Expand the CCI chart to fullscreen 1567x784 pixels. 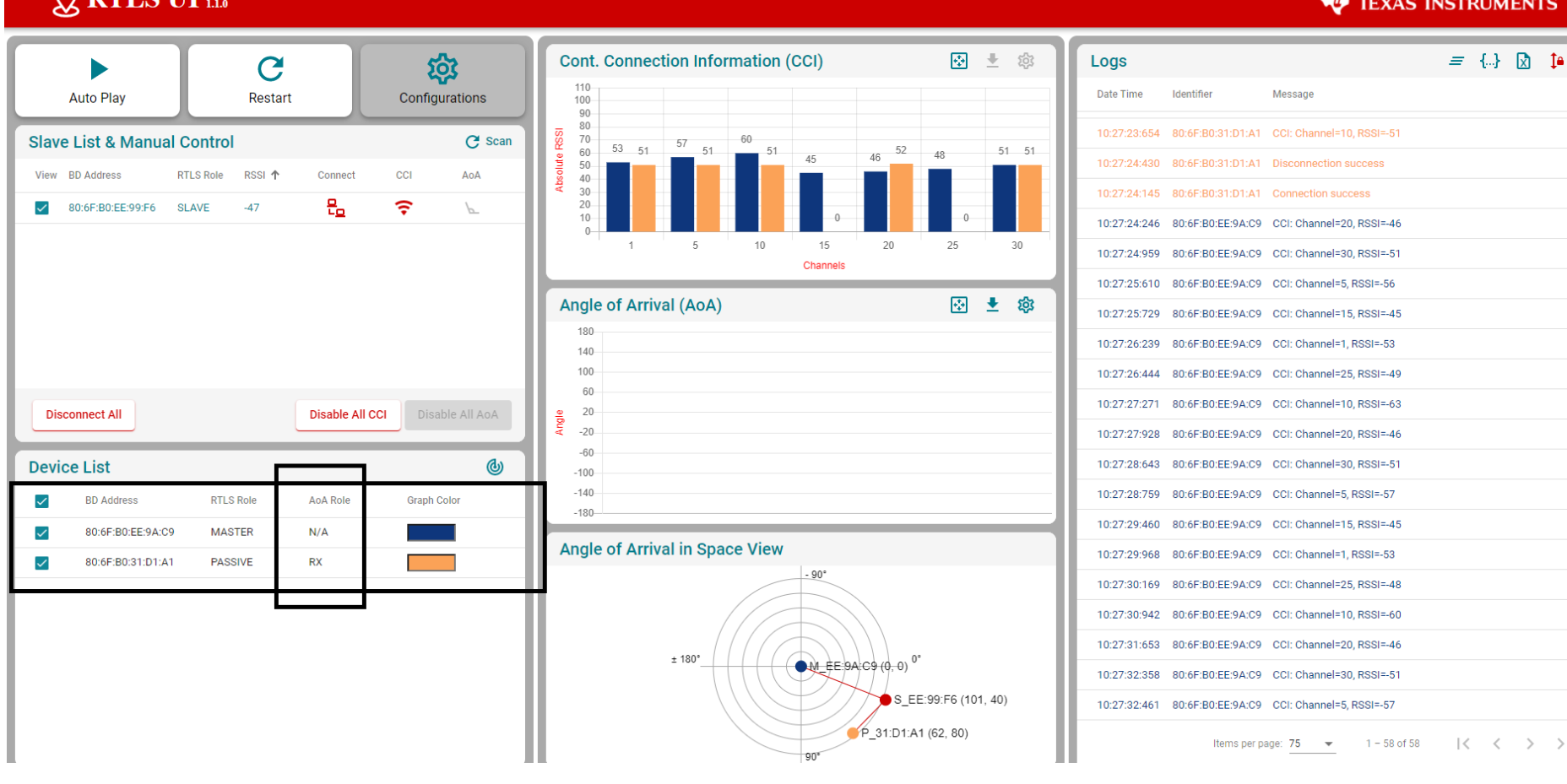pyautogui.click(x=959, y=61)
